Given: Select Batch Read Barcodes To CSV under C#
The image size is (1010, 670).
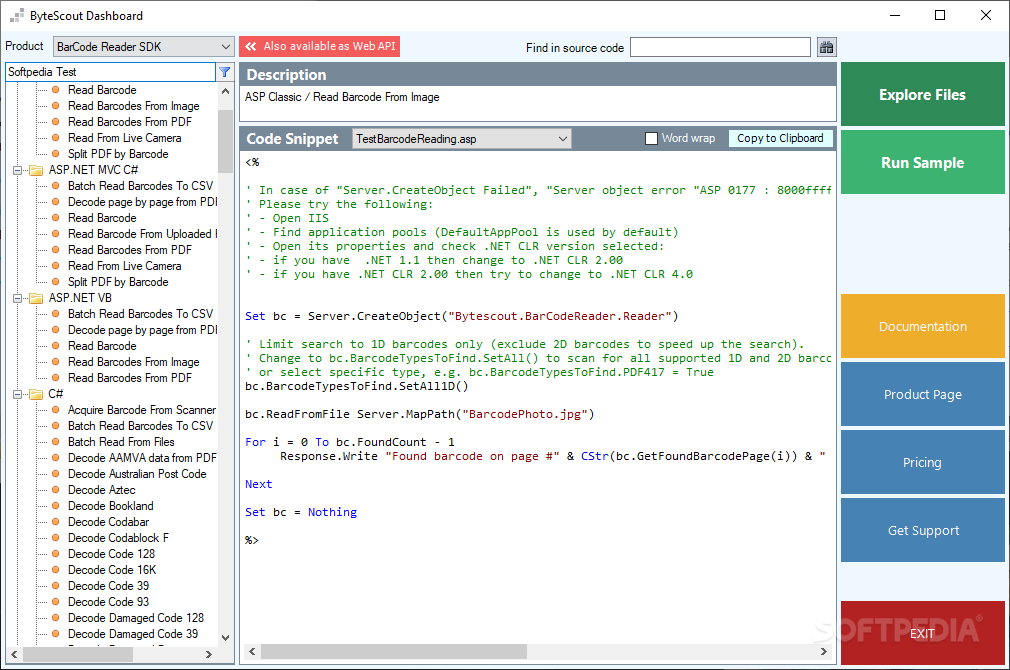Looking at the screenshot, I should [x=140, y=426].
